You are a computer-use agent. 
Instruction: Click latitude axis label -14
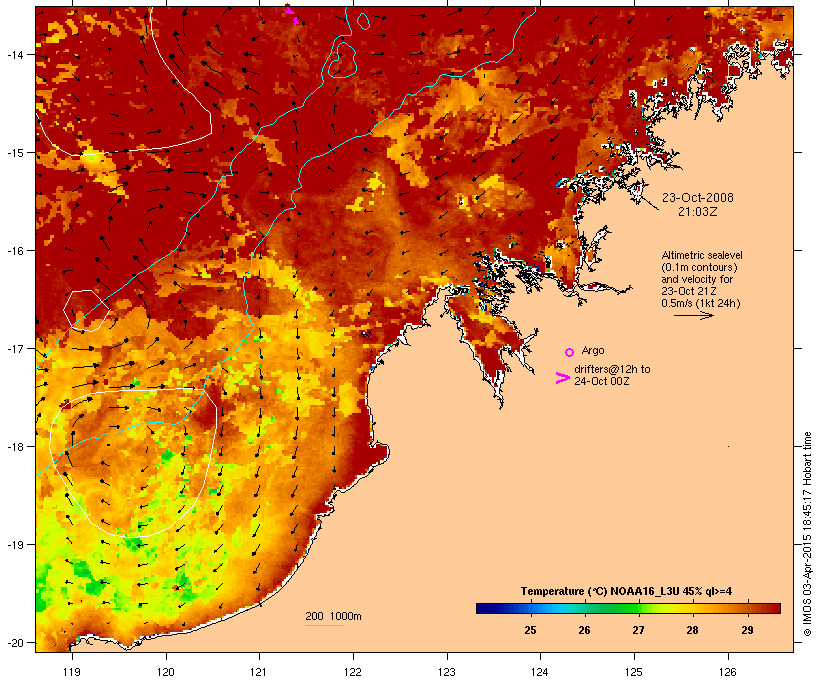(x=15, y=54)
